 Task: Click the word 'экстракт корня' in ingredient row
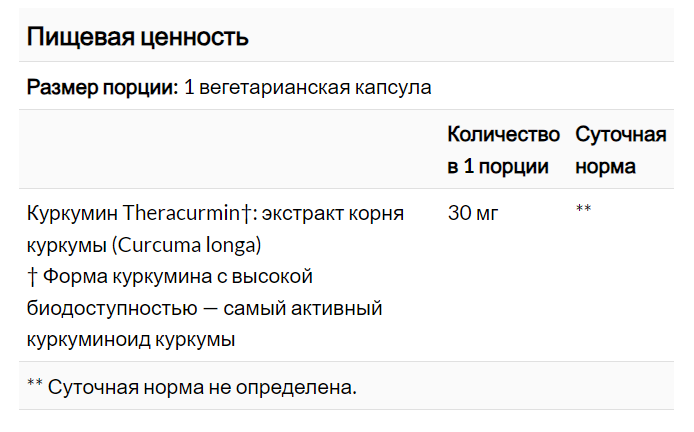click(x=332, y=213)
